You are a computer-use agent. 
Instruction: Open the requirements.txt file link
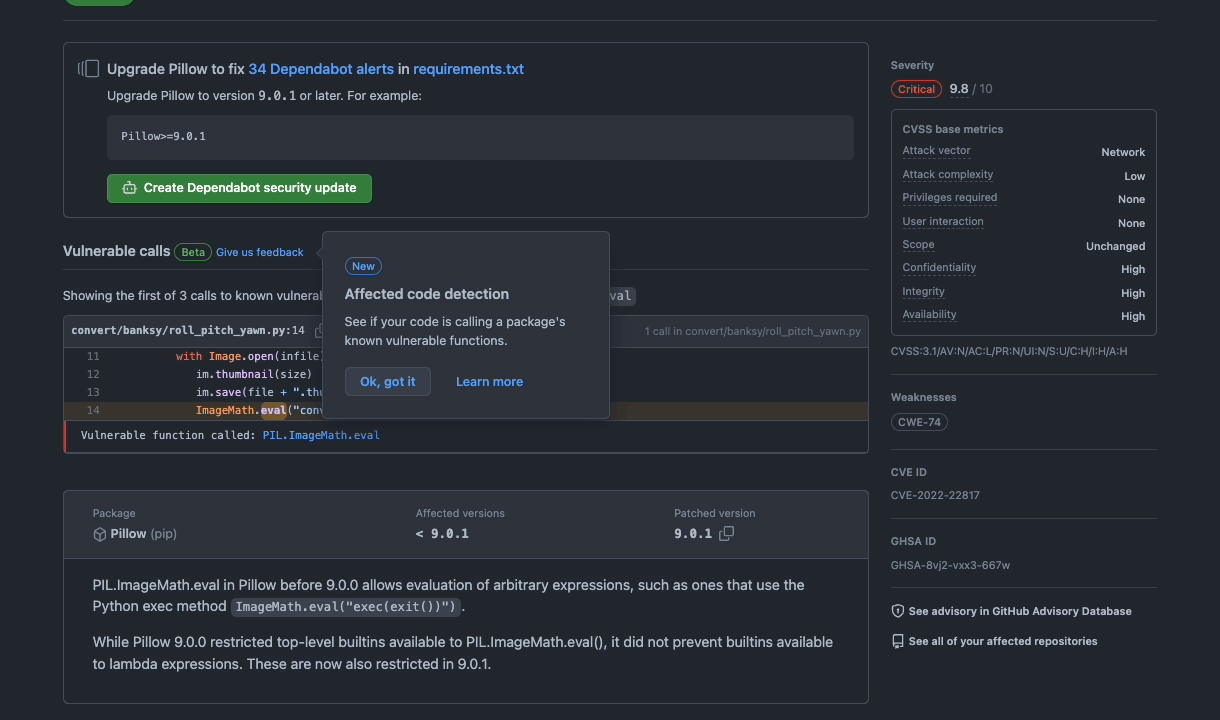(x=468, y=69)
